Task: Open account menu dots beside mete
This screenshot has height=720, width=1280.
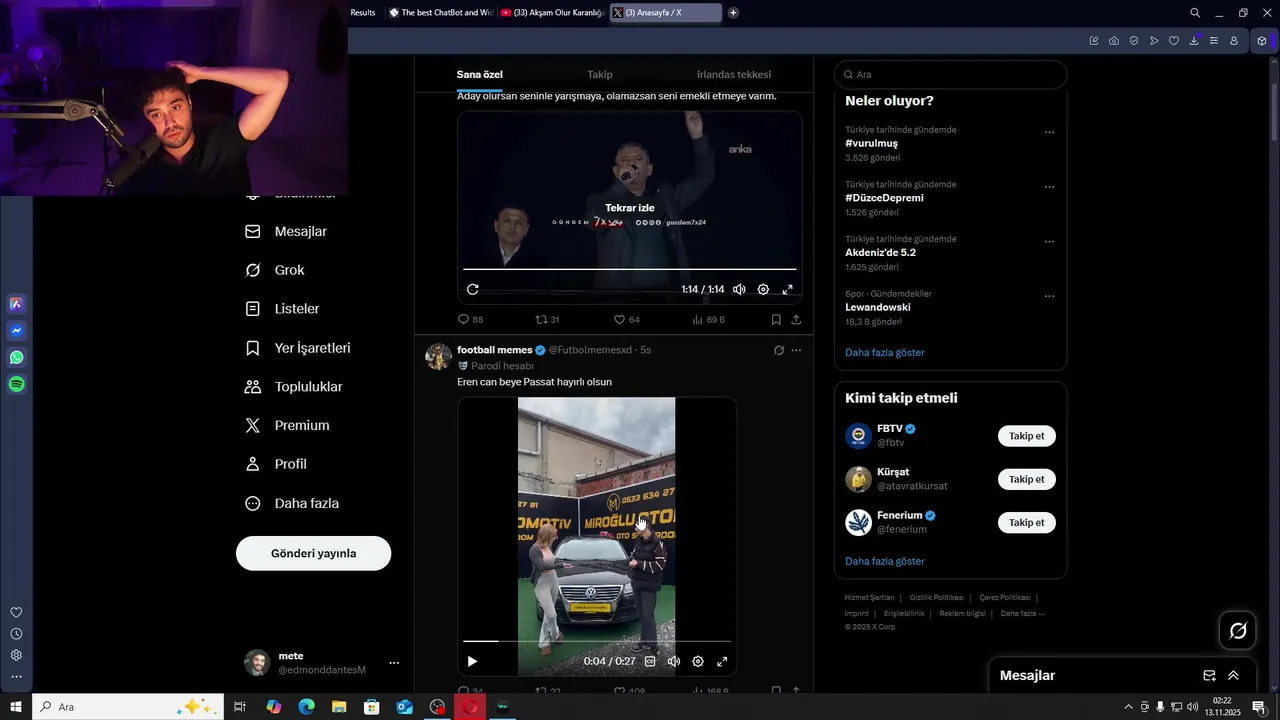Action: 394,663
